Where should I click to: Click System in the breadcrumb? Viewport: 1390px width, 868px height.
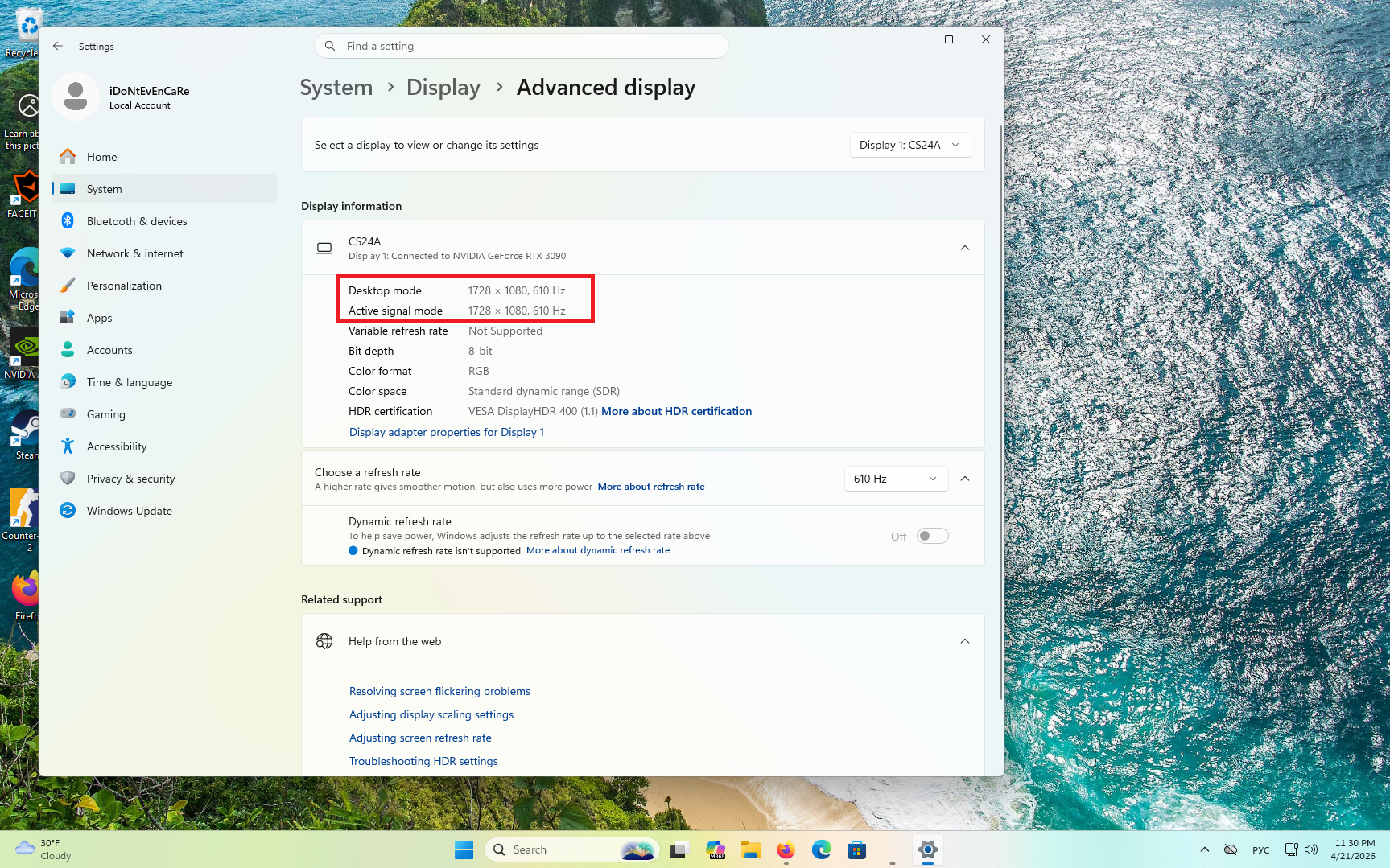click(x=336, y=88)
